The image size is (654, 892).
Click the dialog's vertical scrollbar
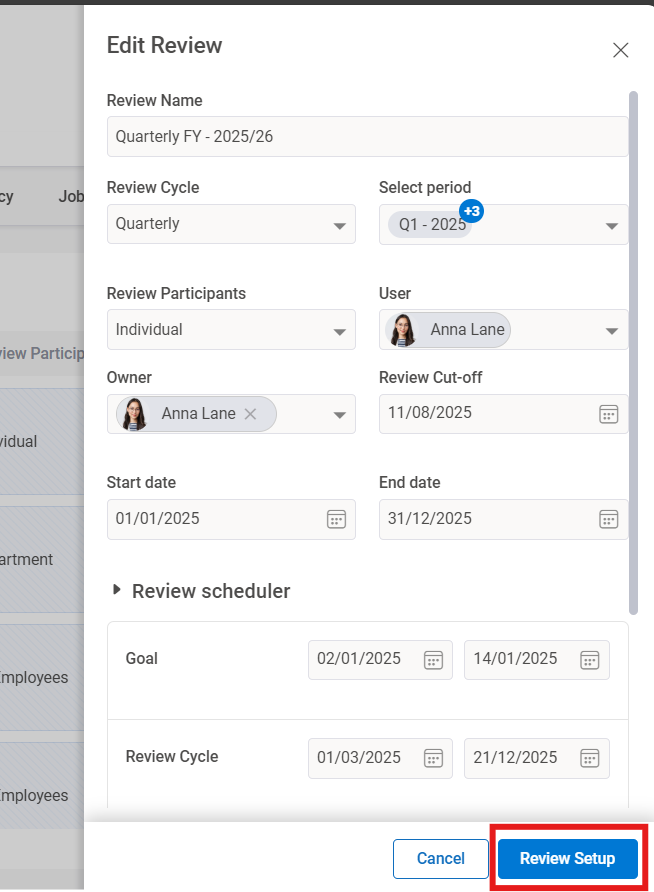pos(632,350)
